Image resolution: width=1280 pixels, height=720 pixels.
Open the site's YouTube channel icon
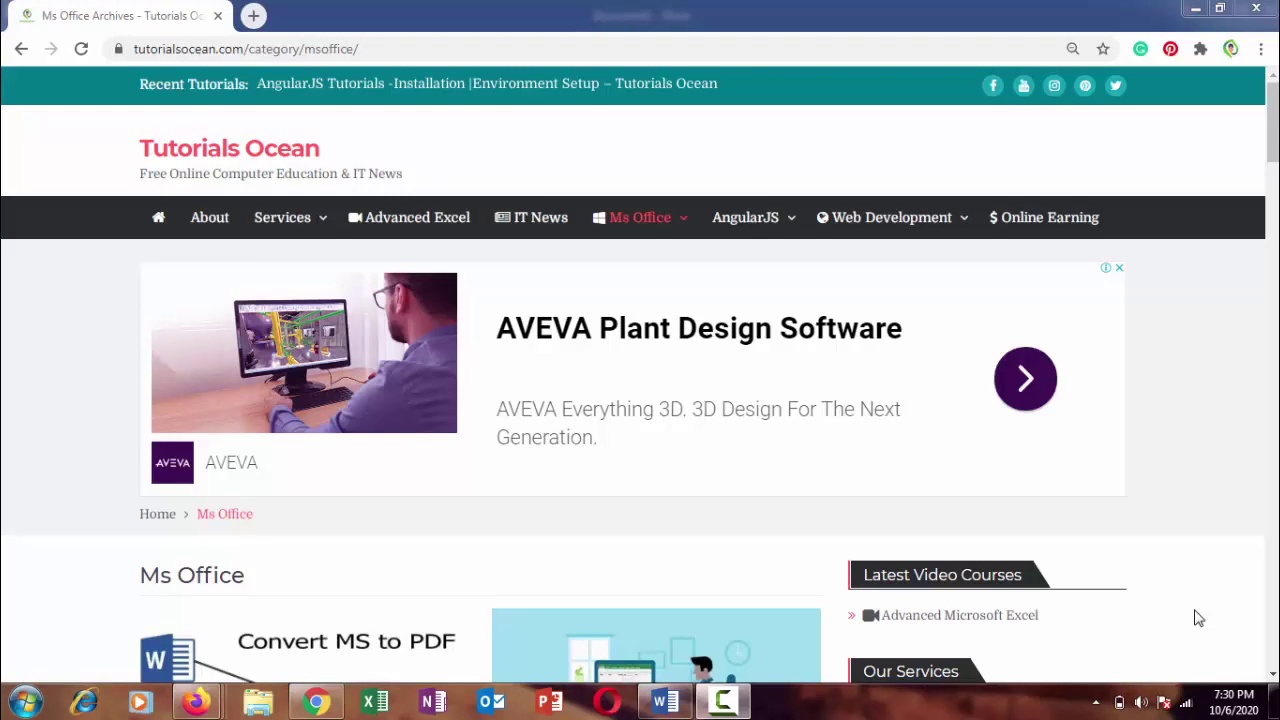[x=1024, y=86]
